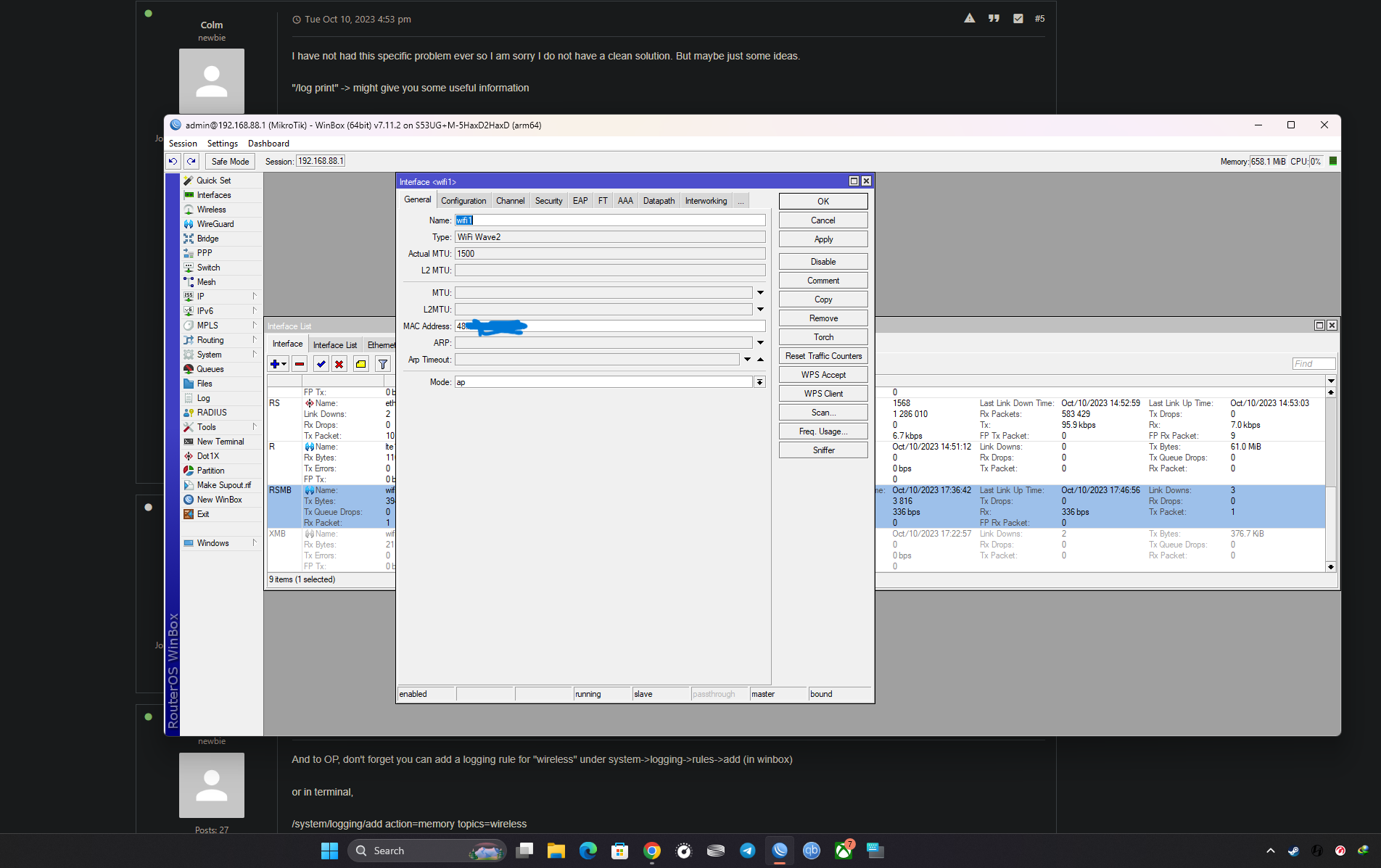1381x868 pixels.
Task: Open Telegram from the taskbar
Action: click(x=748, y=851)
